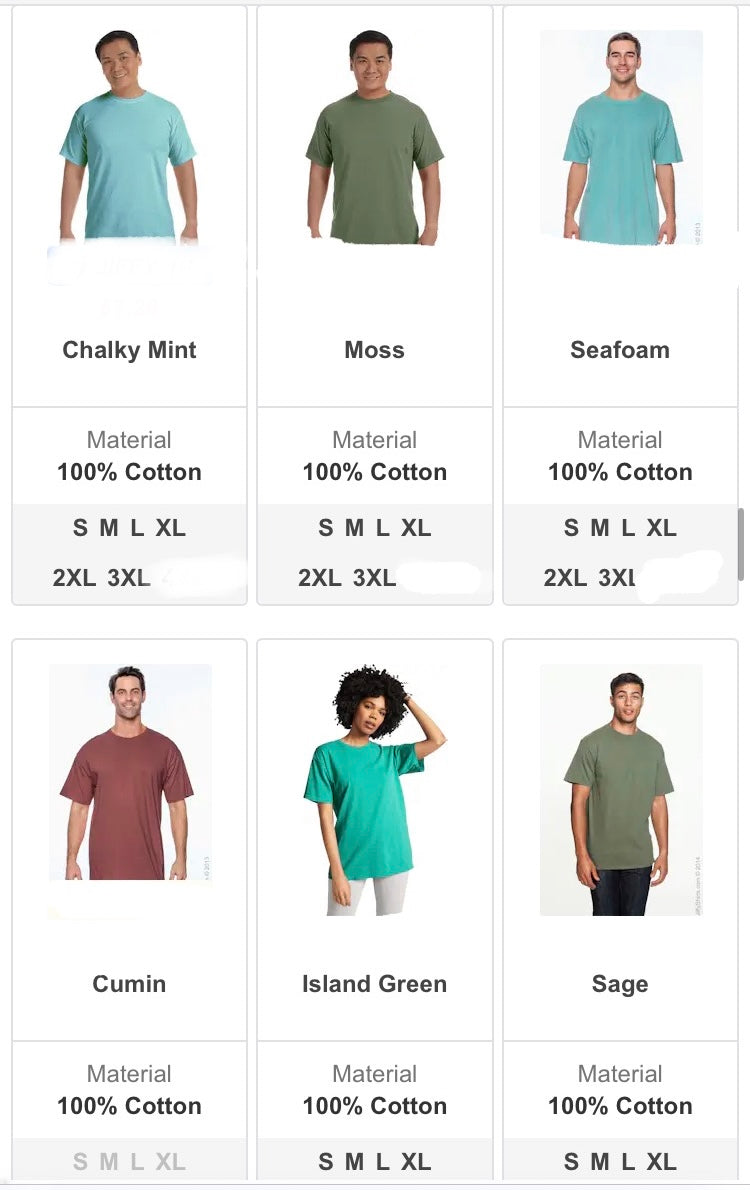Viewport: 750px width, 1190px height.
Task: Click the Chalky Mint color name
Action: (129, 350)
